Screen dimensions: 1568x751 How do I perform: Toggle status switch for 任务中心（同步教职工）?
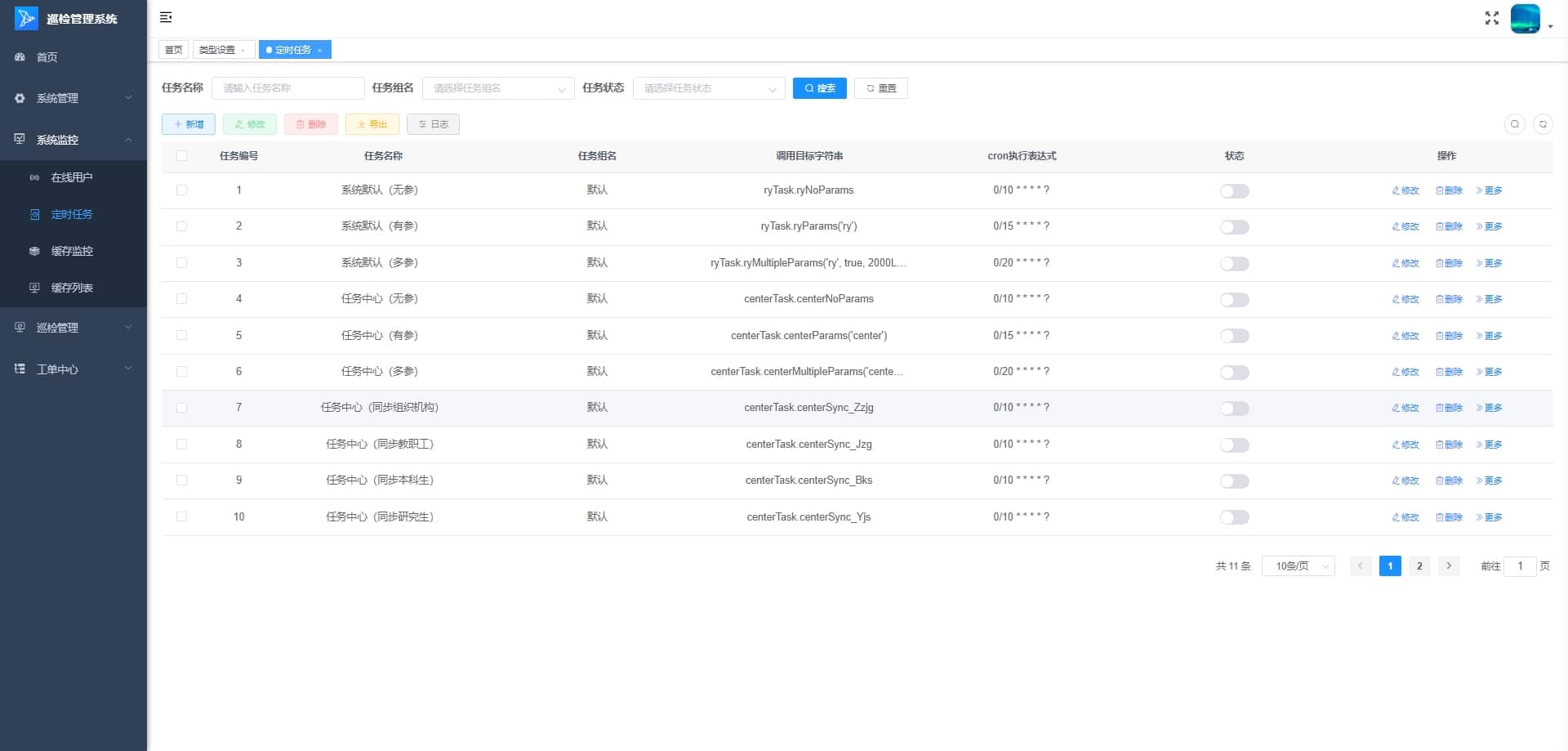tap(1234, 445)
